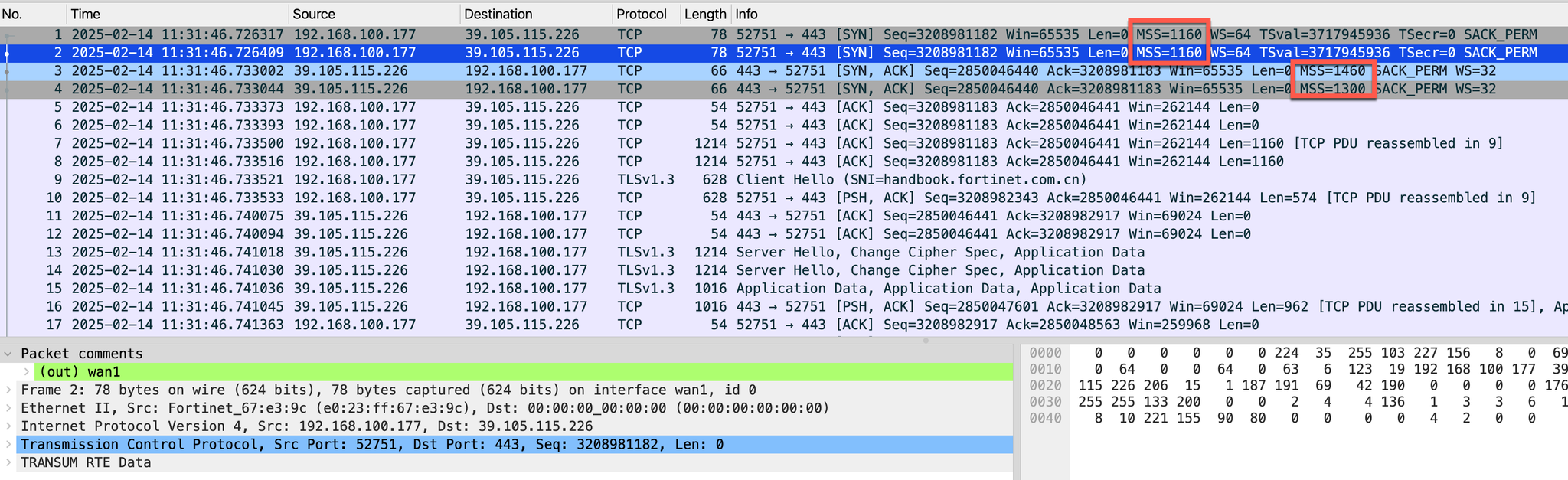This screenshot has height=480, width=1568.
Task: Click offset 0020 in the bytes pane
Action: pos(1045,386)
